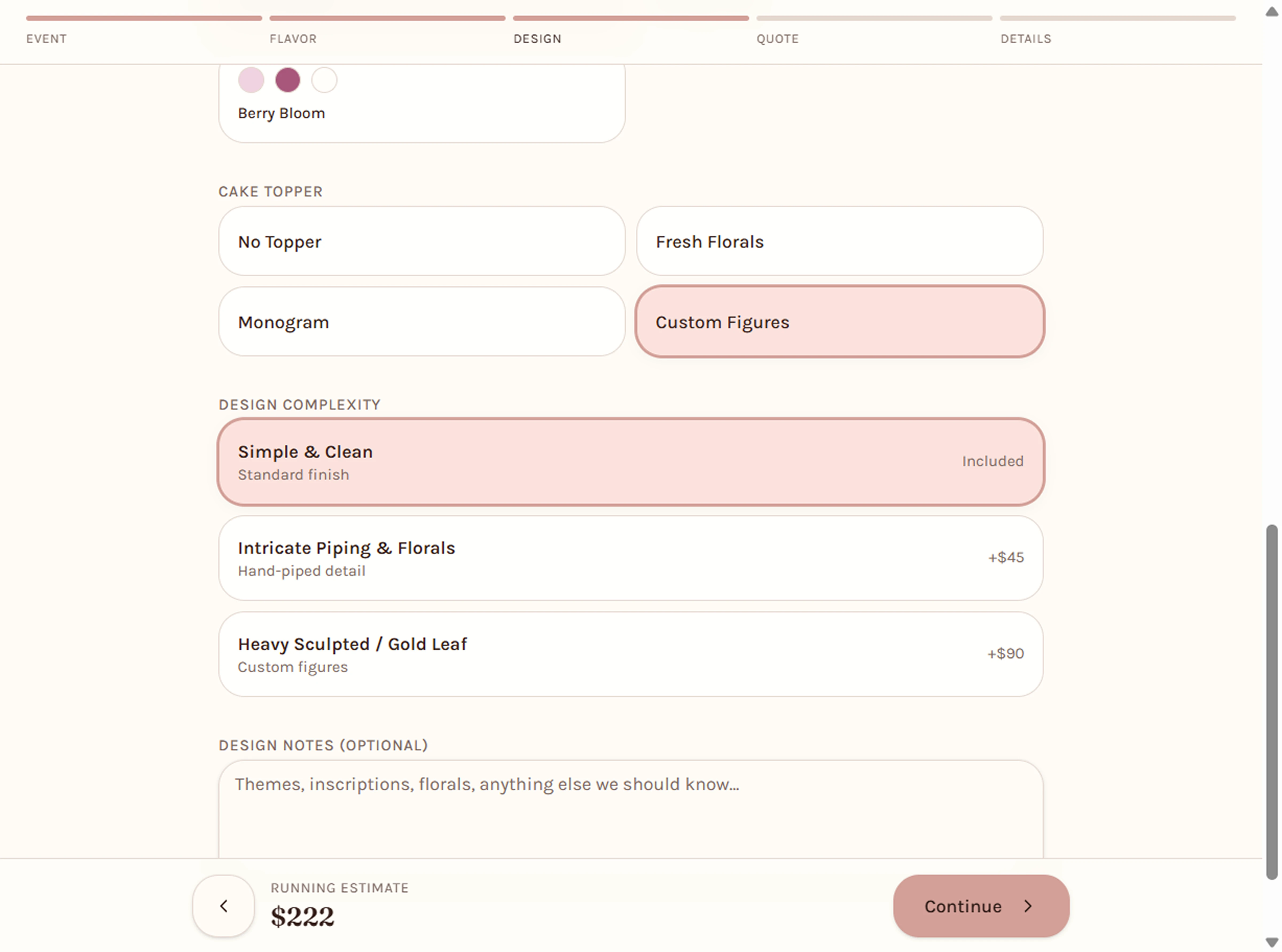
Task: Click the page's vertical scrollbar thumb
Action: 1272,702
